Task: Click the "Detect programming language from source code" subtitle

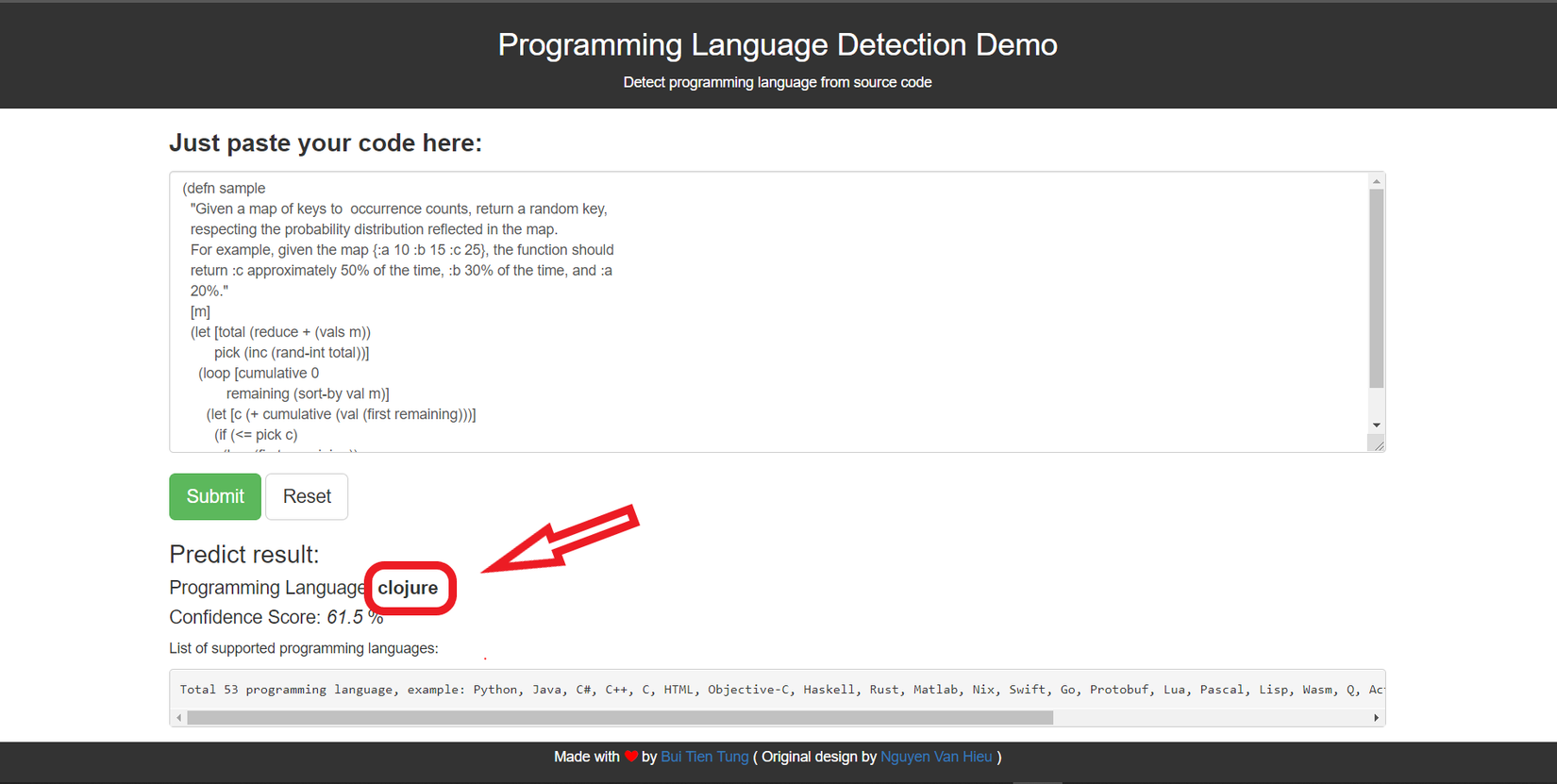Action: pyautogui.click(x=778, y=82)
